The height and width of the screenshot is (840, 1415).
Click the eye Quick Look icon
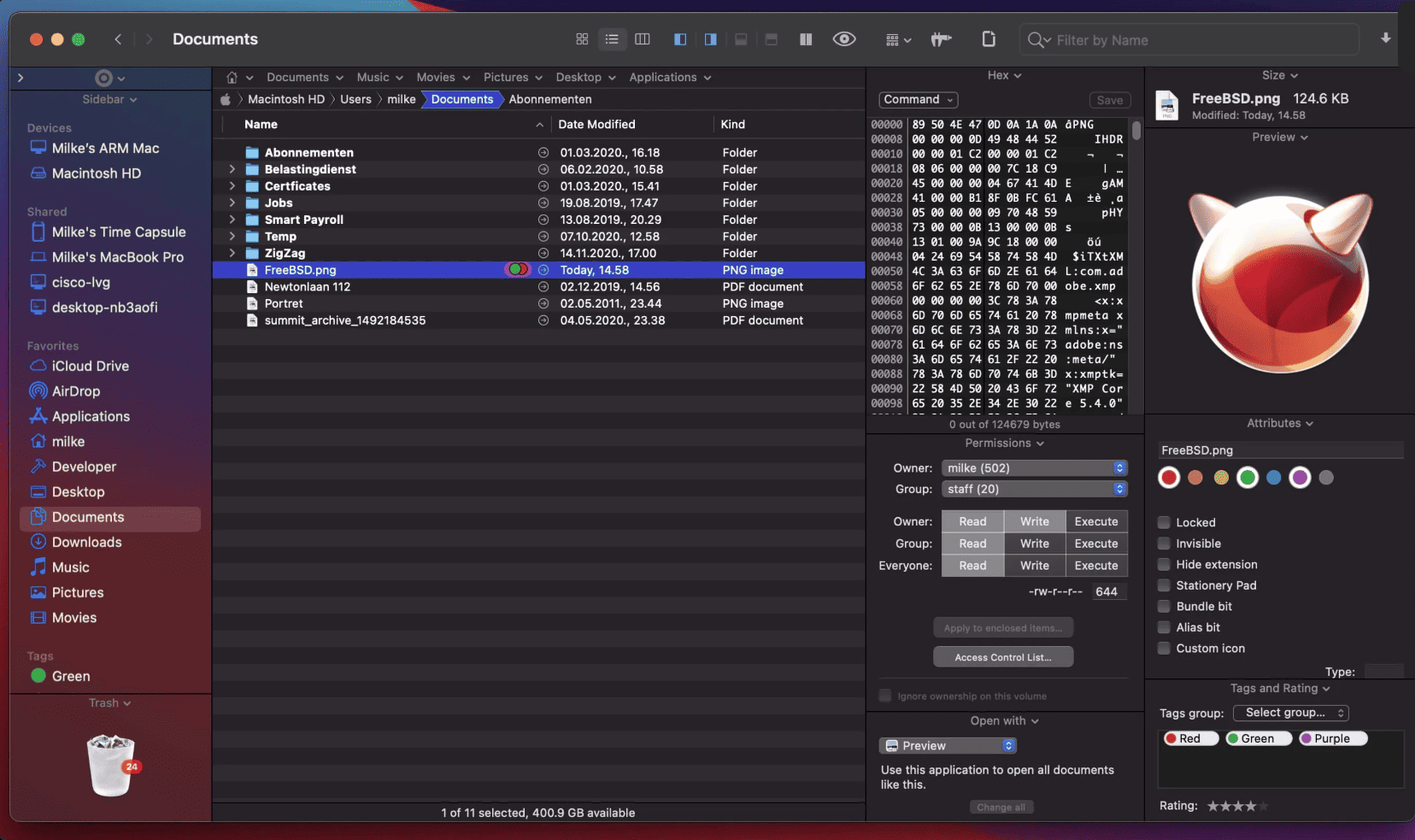click(x=844, y=39)
